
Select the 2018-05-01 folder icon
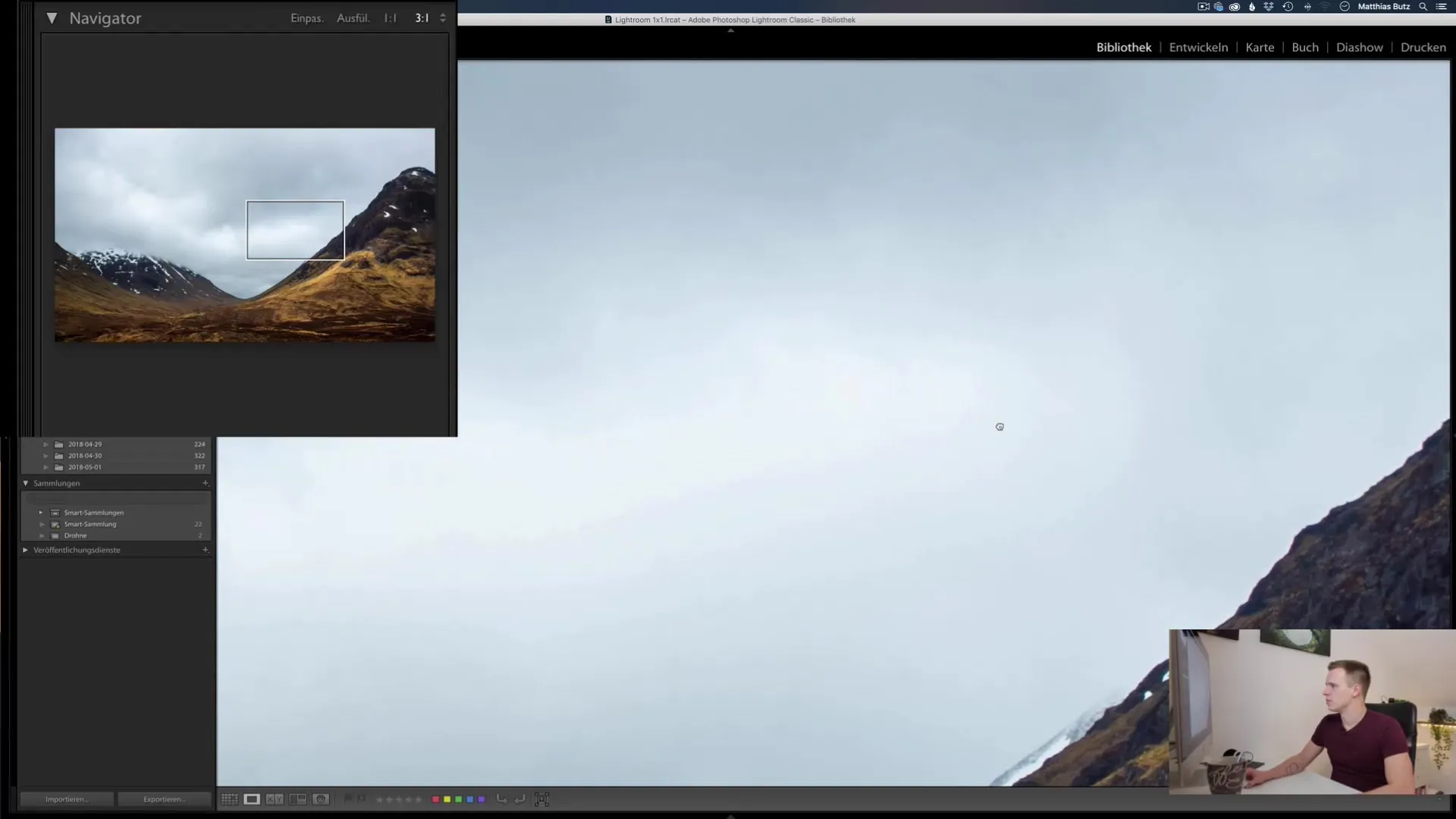59,467
